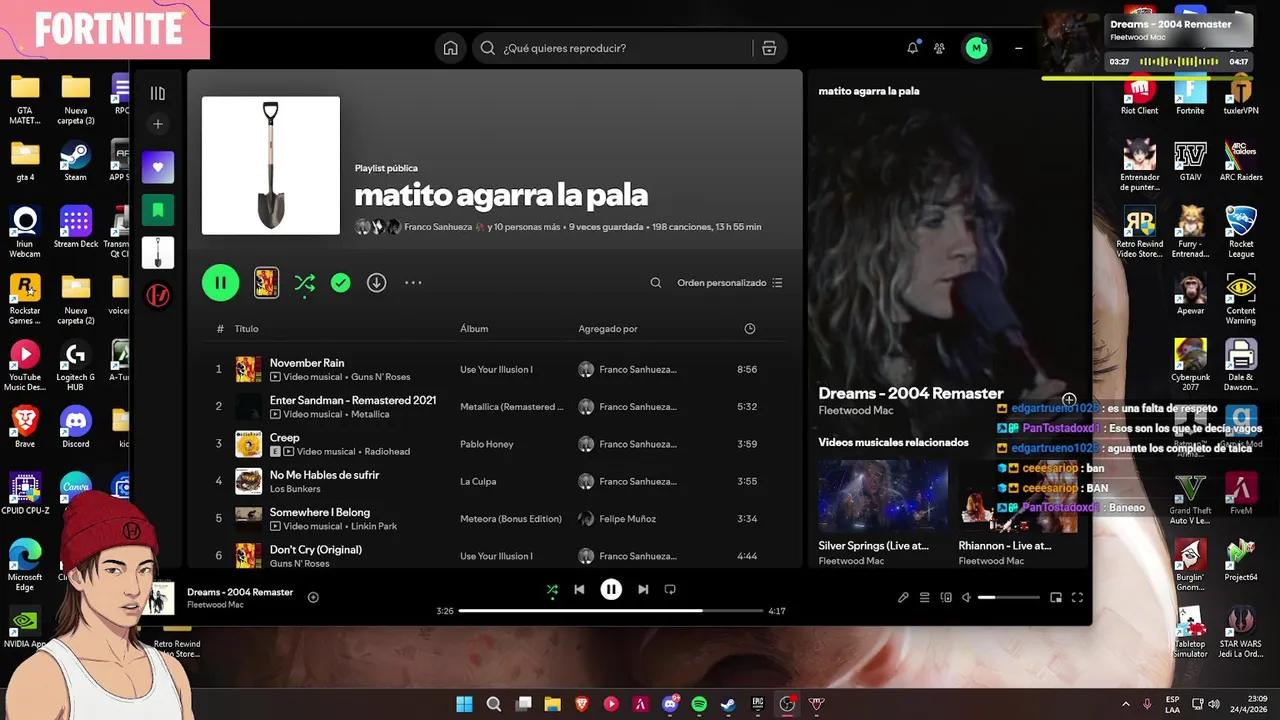Open Windows Start menu
The width and height of the screenshot is (1280, 720).
click(465, 704)
